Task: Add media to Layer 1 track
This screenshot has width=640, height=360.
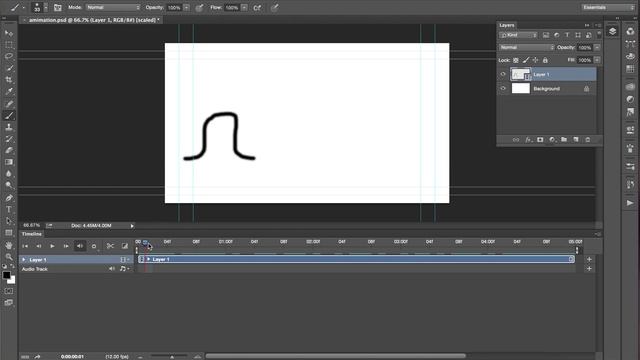Action: point(589,260)
